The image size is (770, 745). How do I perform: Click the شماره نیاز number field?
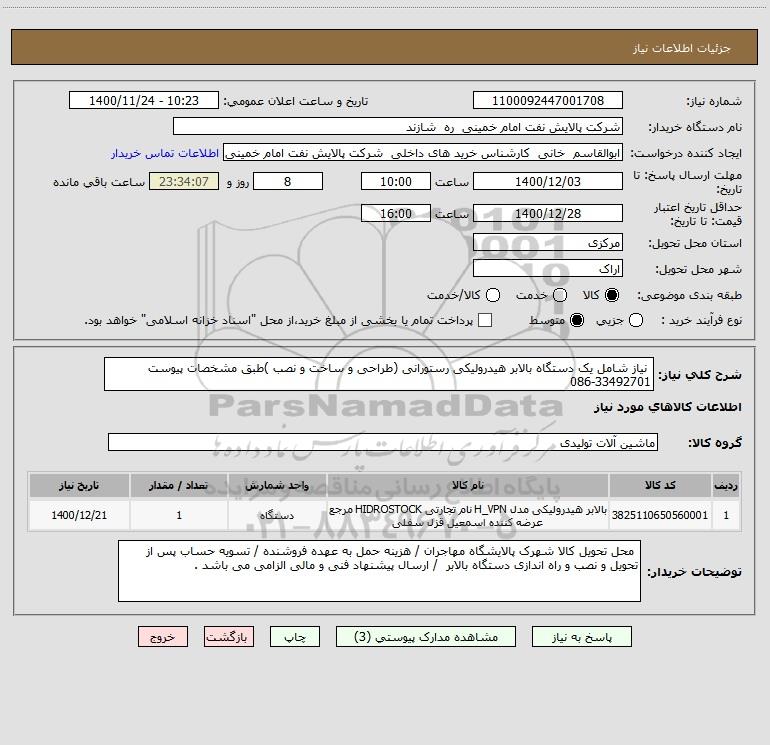(548, 100)
